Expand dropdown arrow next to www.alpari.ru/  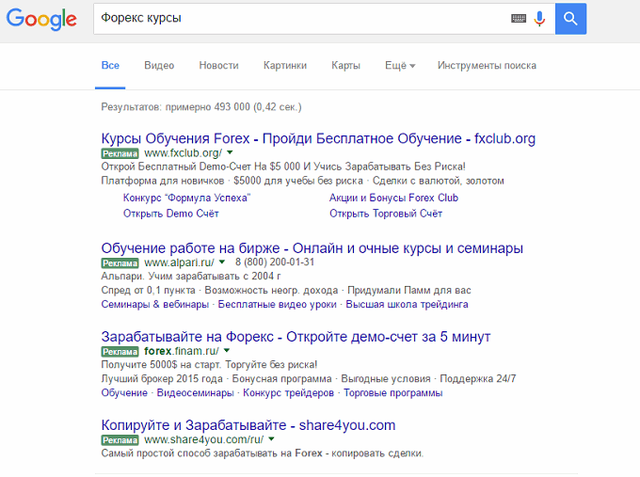(222, 262)
